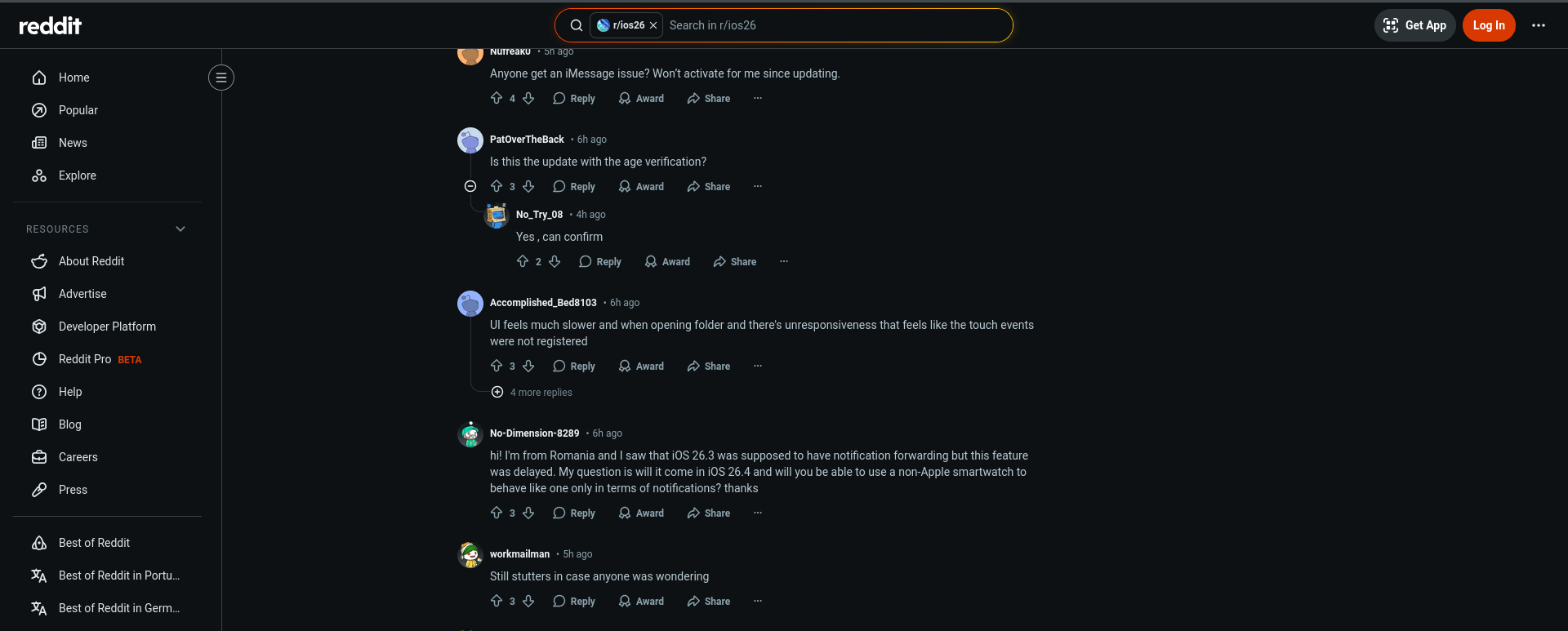Screen dimensions: 1568x631
Task: Share No-Dimension-8289's comment
Action: point(708,513)
